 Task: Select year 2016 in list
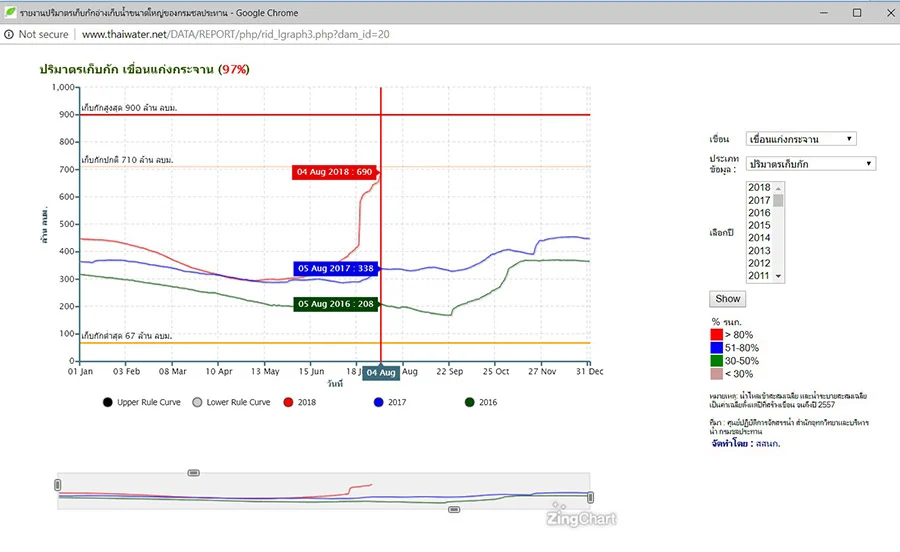(x=759, y=213)
